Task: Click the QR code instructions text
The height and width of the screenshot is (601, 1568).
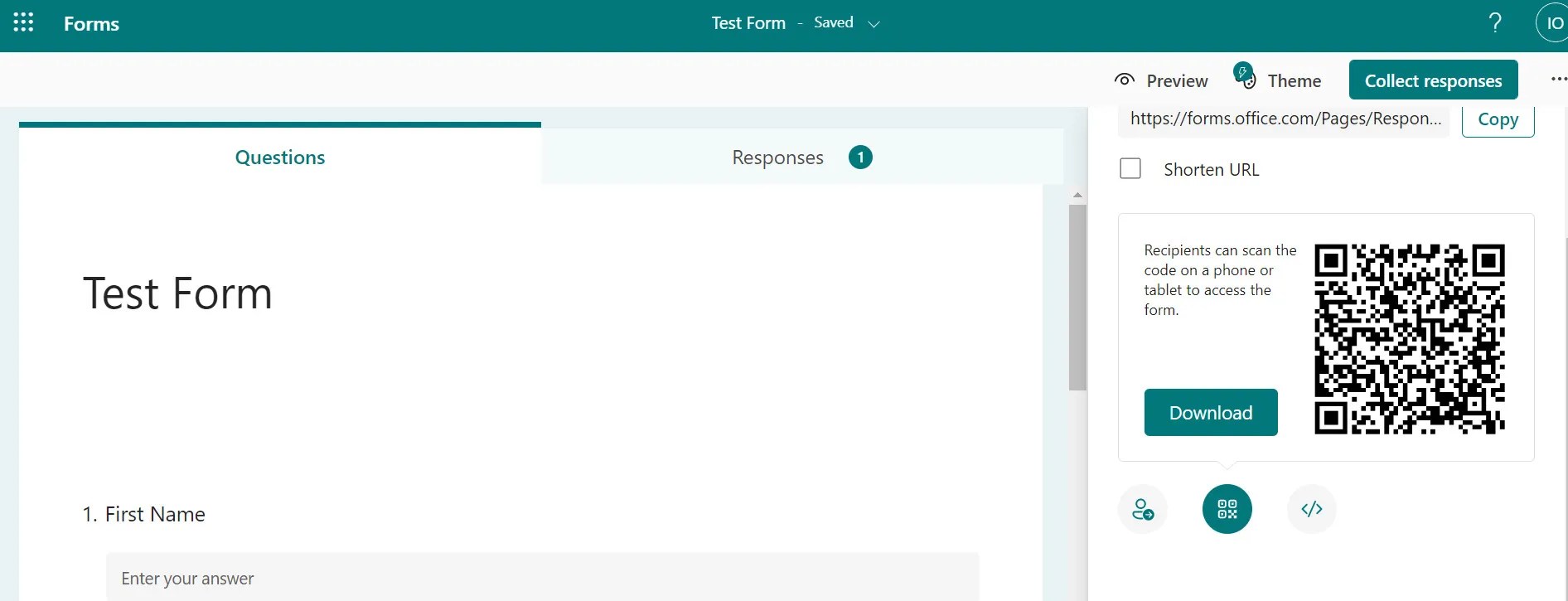Action: [x=1220, y=280]
